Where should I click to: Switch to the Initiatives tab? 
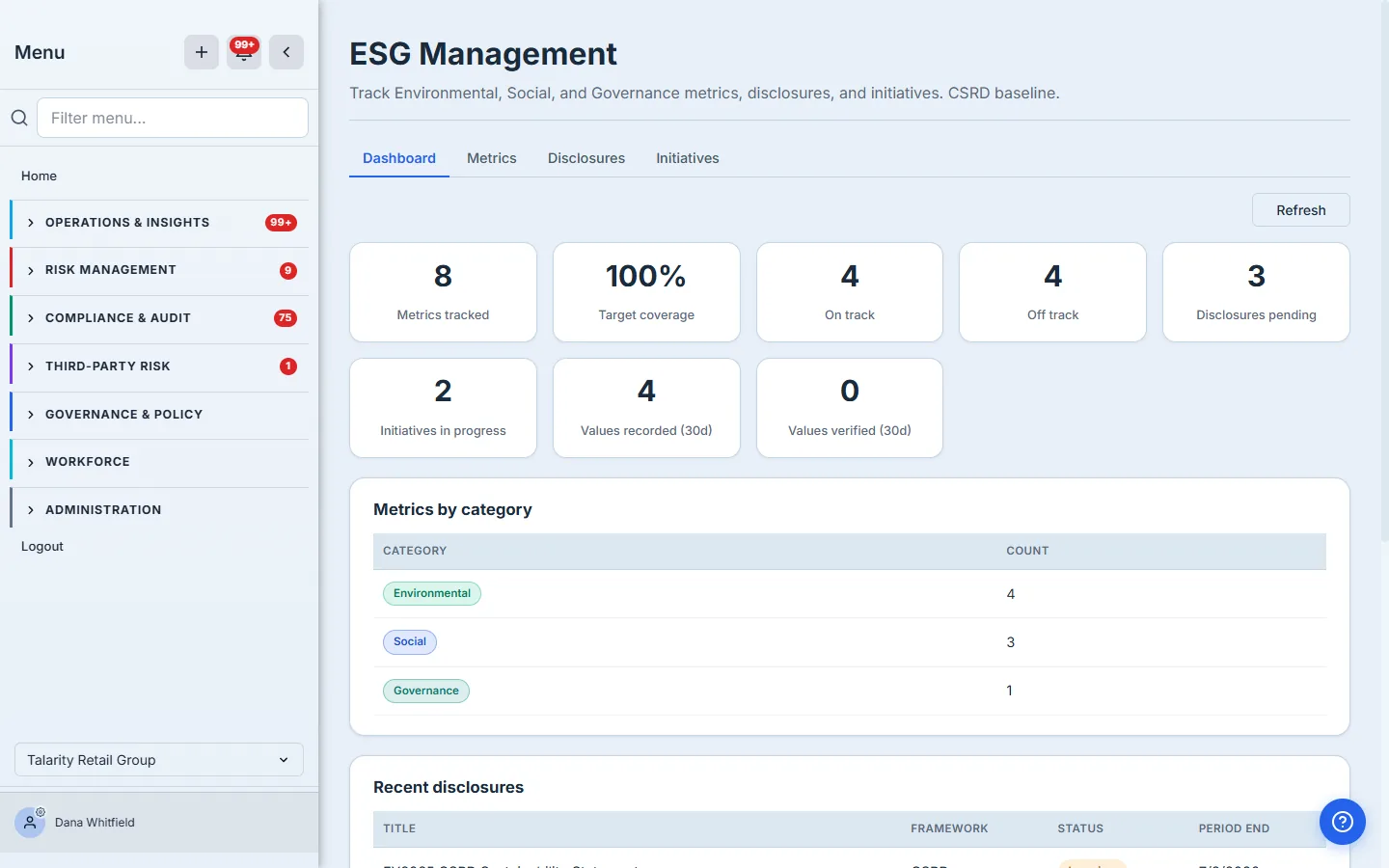tap(688, 158)
